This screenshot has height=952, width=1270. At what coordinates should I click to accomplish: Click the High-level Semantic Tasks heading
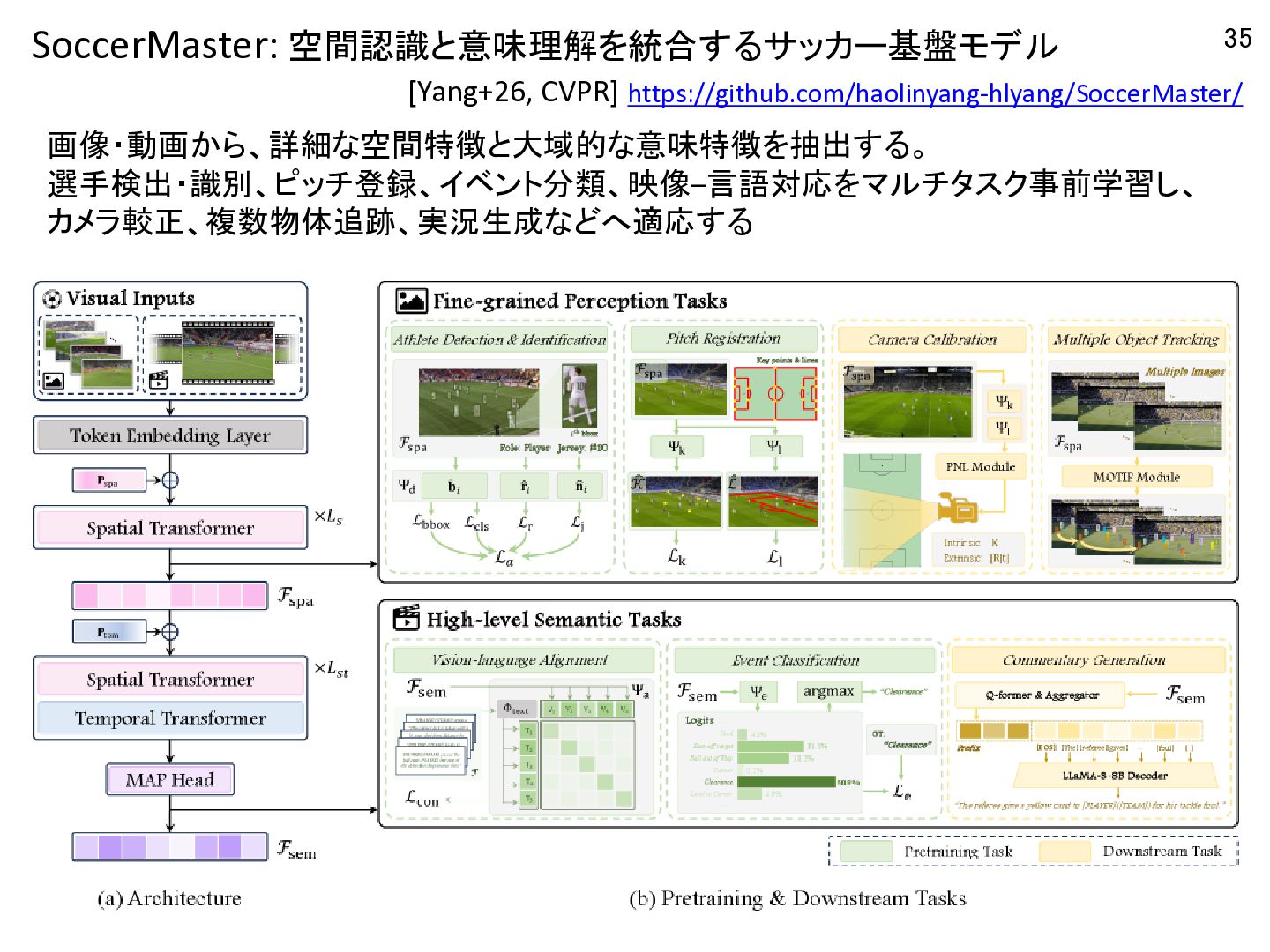pos(554,620)
